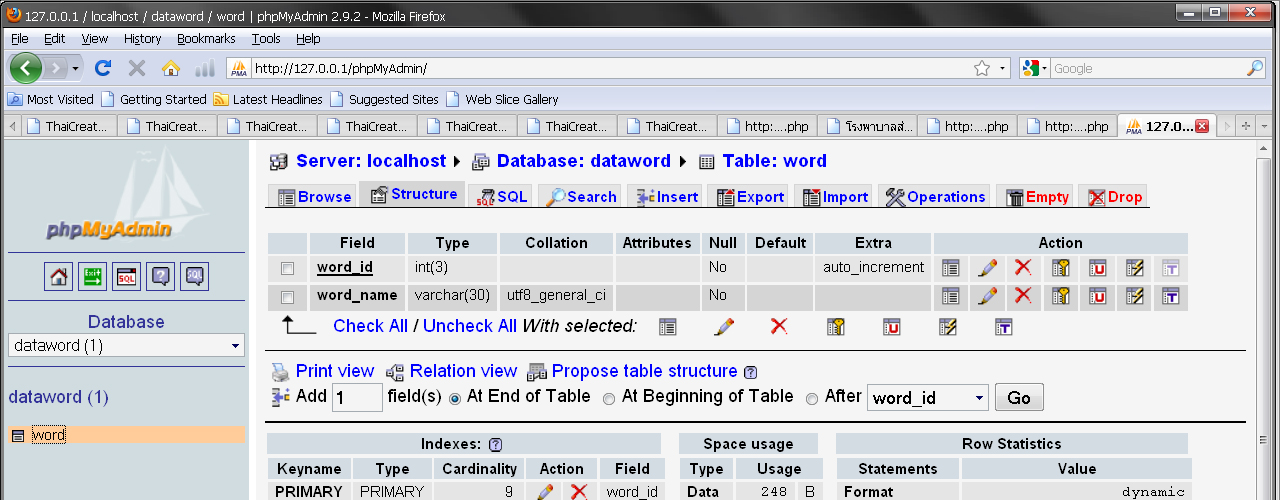This screenshot has width=1280, height=500.
Task: Click With selected pencil change icon
Action: click(x=724, y=326)
